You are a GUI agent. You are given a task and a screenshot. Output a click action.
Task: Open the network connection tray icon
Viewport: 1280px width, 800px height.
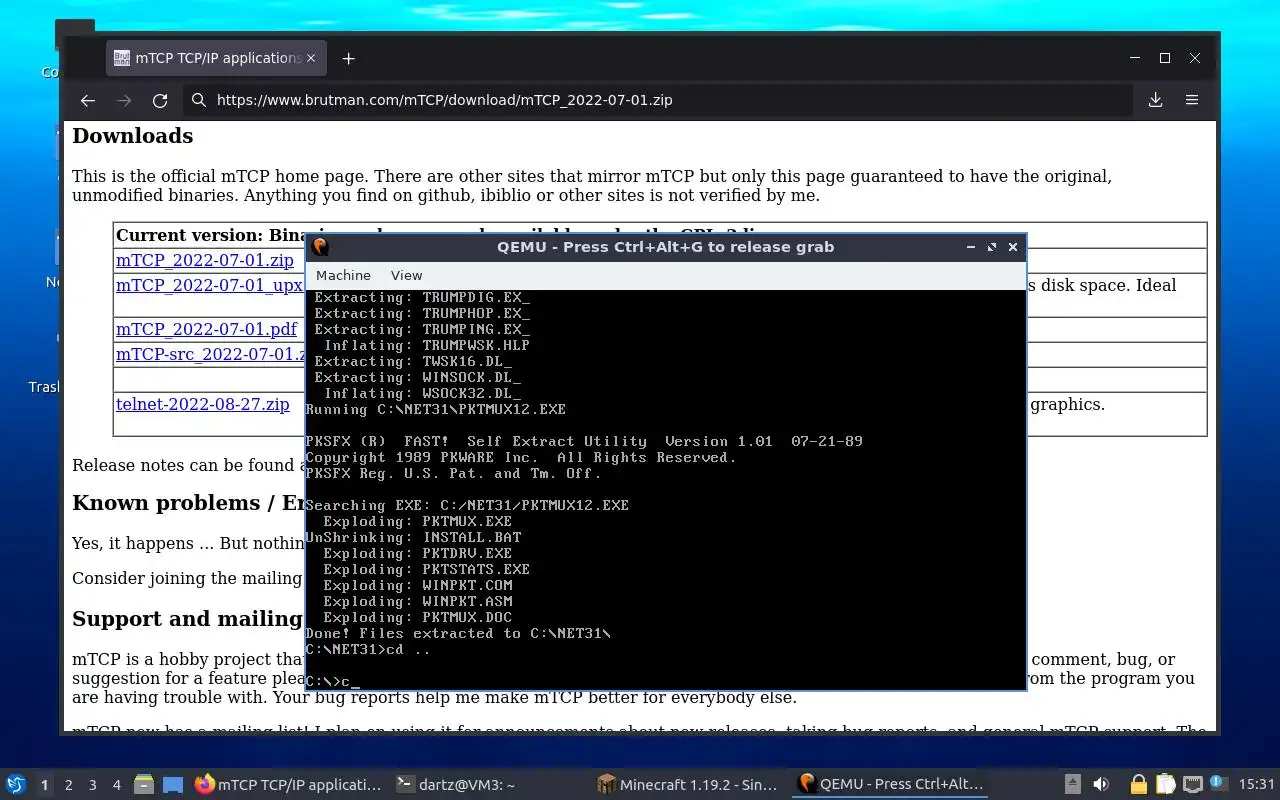[x=1192, y=785]
